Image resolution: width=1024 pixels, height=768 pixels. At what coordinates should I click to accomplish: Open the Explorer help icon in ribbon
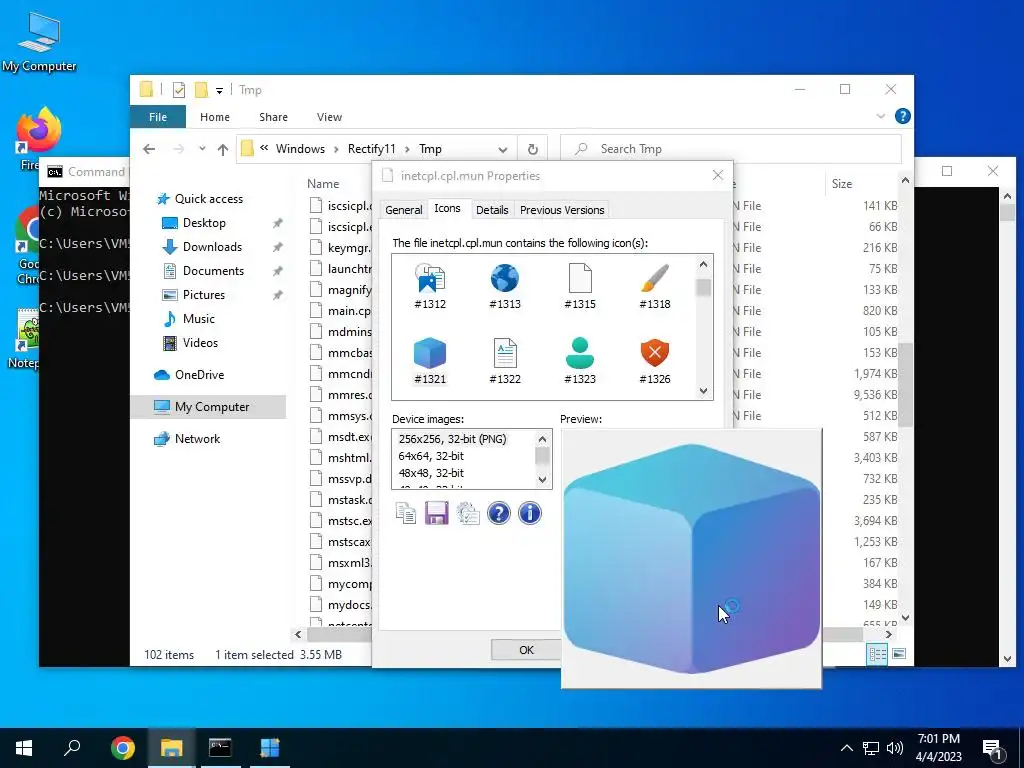(x=903, y=116)
